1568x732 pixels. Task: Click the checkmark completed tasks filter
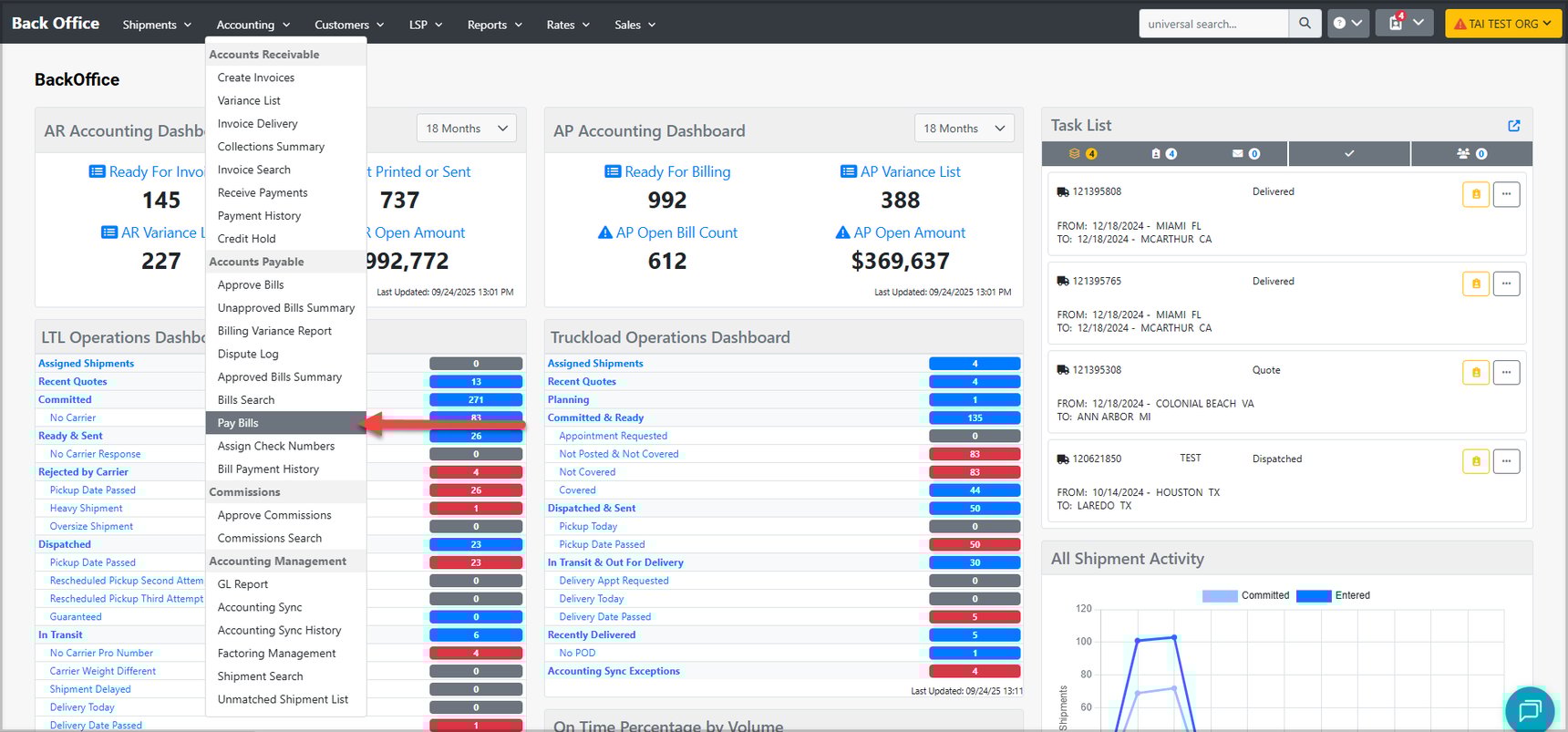1349,154
